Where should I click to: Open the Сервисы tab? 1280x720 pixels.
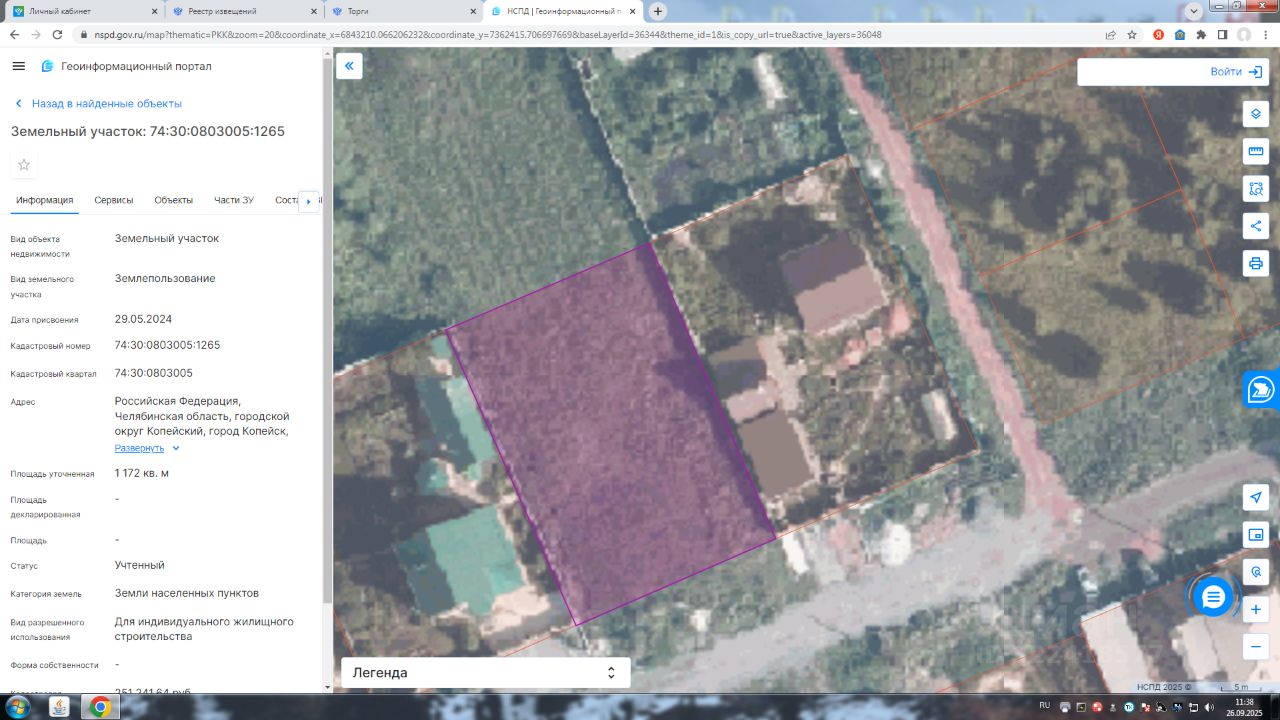(114, 200)
